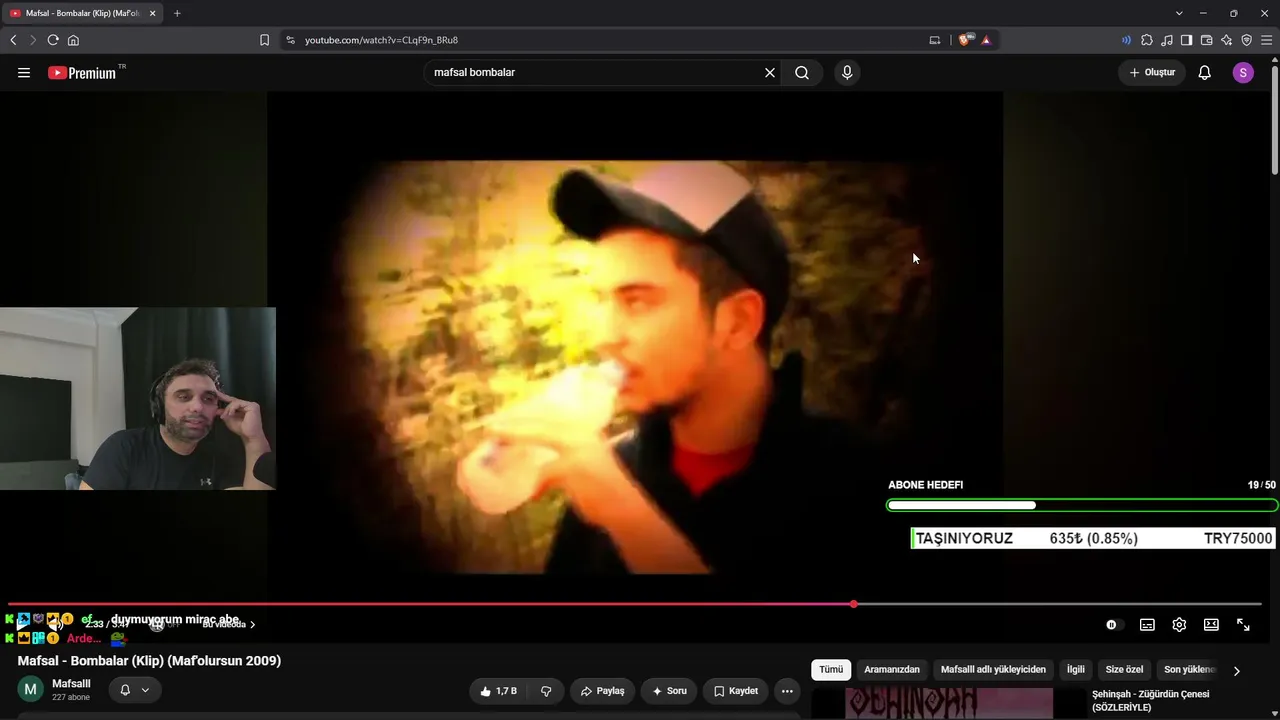
Task: Click the video progress scrubber handle
Action: pos(853,604)
